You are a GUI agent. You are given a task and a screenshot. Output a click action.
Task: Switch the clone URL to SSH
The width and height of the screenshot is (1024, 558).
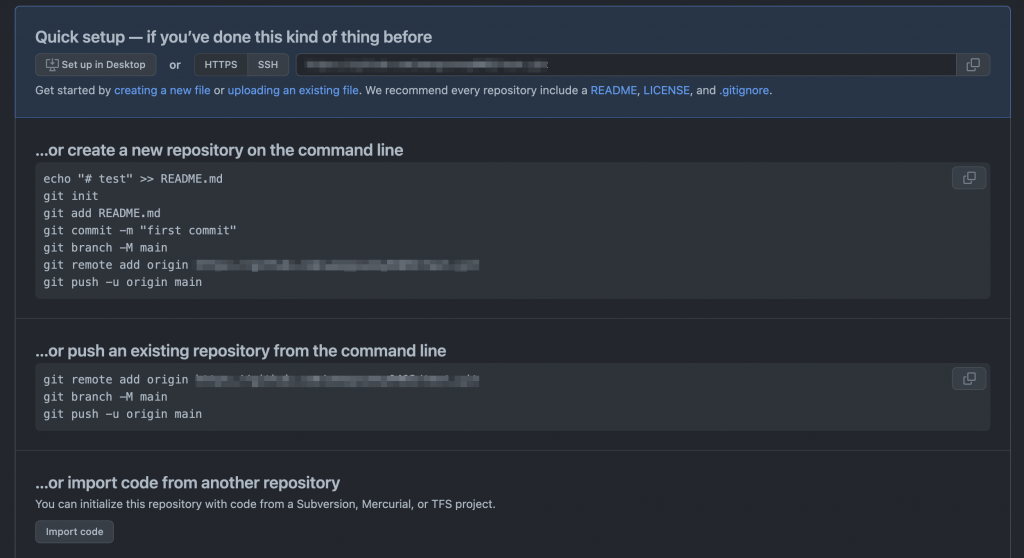pyautogui.click(x=268, y=65)
